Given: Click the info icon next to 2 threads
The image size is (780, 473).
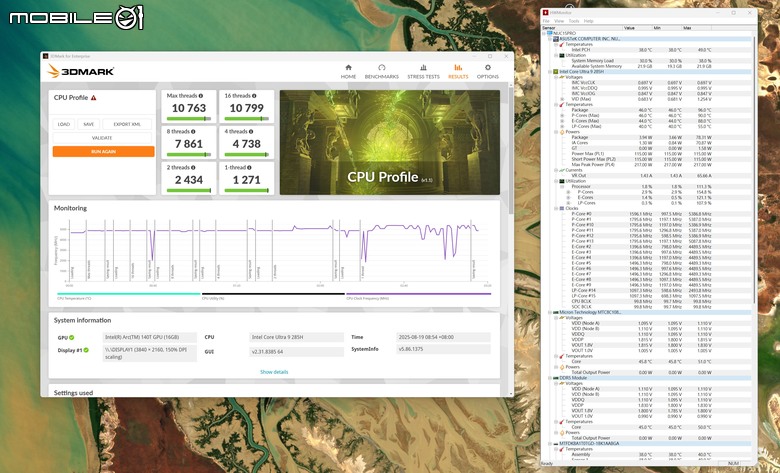Looking at the screenshot, I should [x=193, y=168].
